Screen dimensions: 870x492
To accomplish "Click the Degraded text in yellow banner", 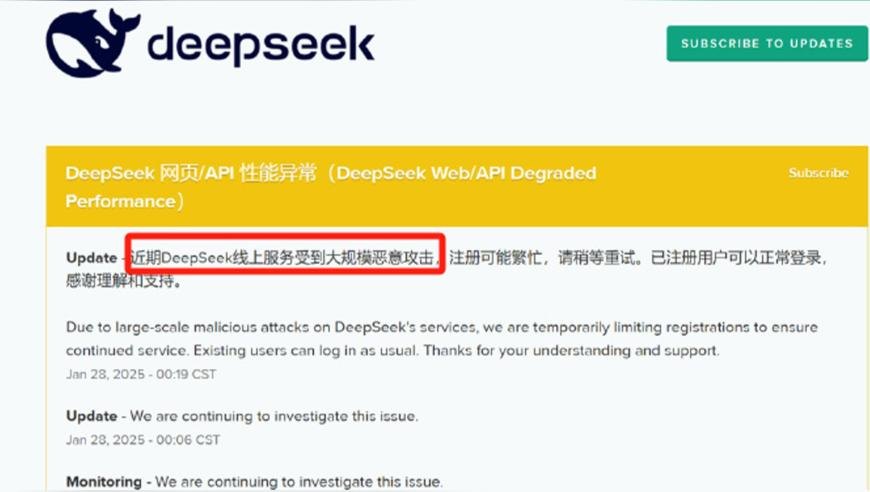I will (x=553, y=173).
